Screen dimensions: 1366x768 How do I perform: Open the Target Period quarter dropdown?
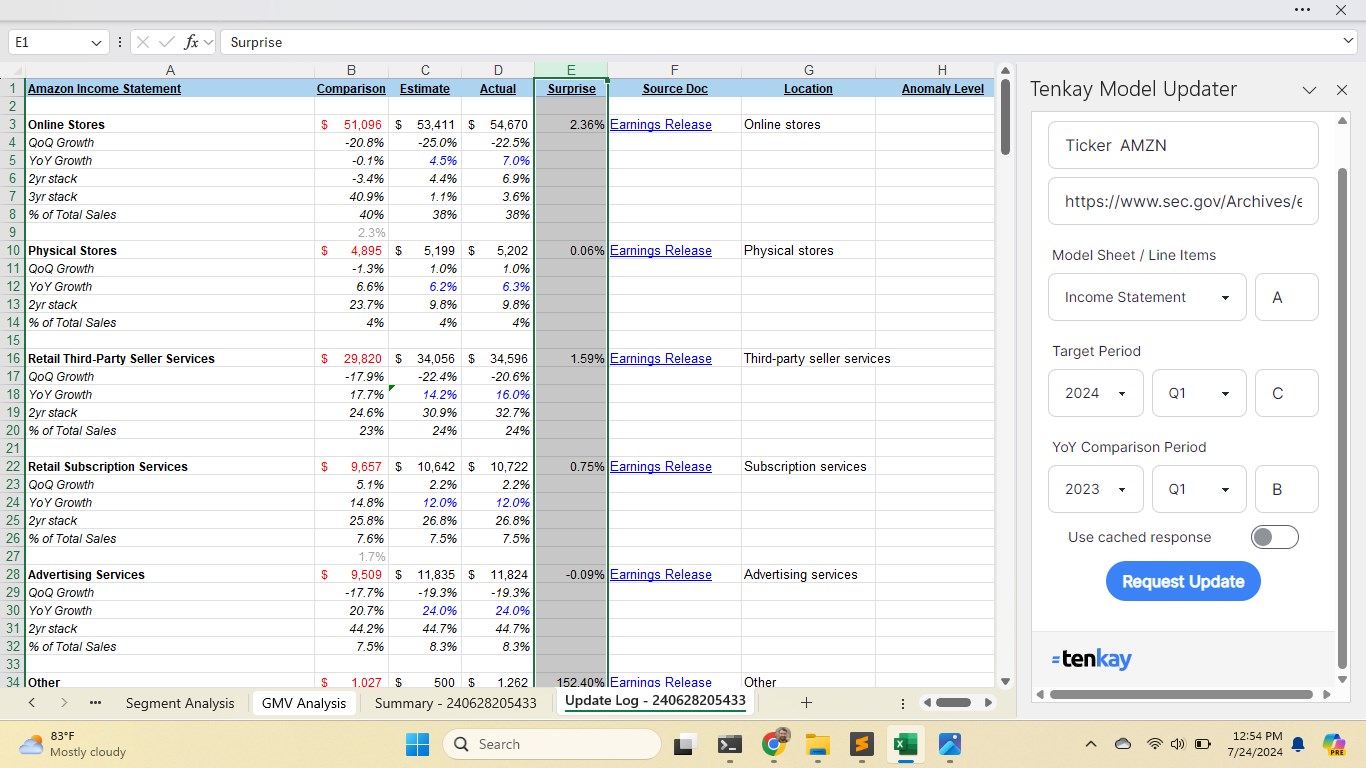click(1200, 393)
